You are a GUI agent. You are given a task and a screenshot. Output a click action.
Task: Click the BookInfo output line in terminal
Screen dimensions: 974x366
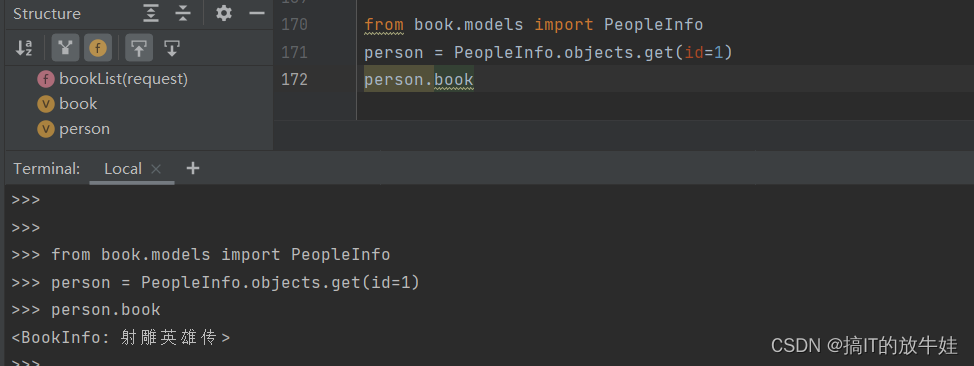[121, 337]
